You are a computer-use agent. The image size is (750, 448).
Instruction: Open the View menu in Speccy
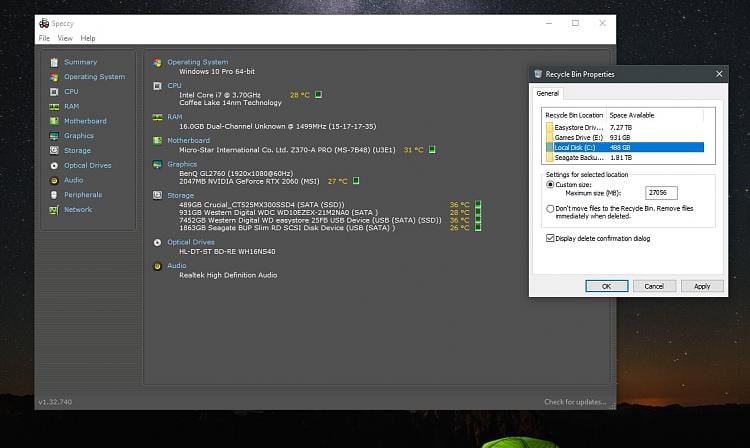click(x=65, y=38)
